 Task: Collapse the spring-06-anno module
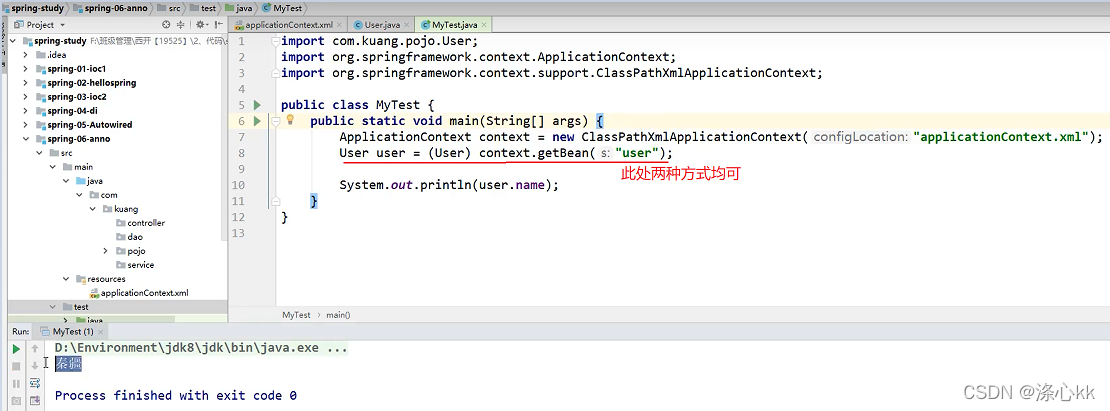click(26, 139)
